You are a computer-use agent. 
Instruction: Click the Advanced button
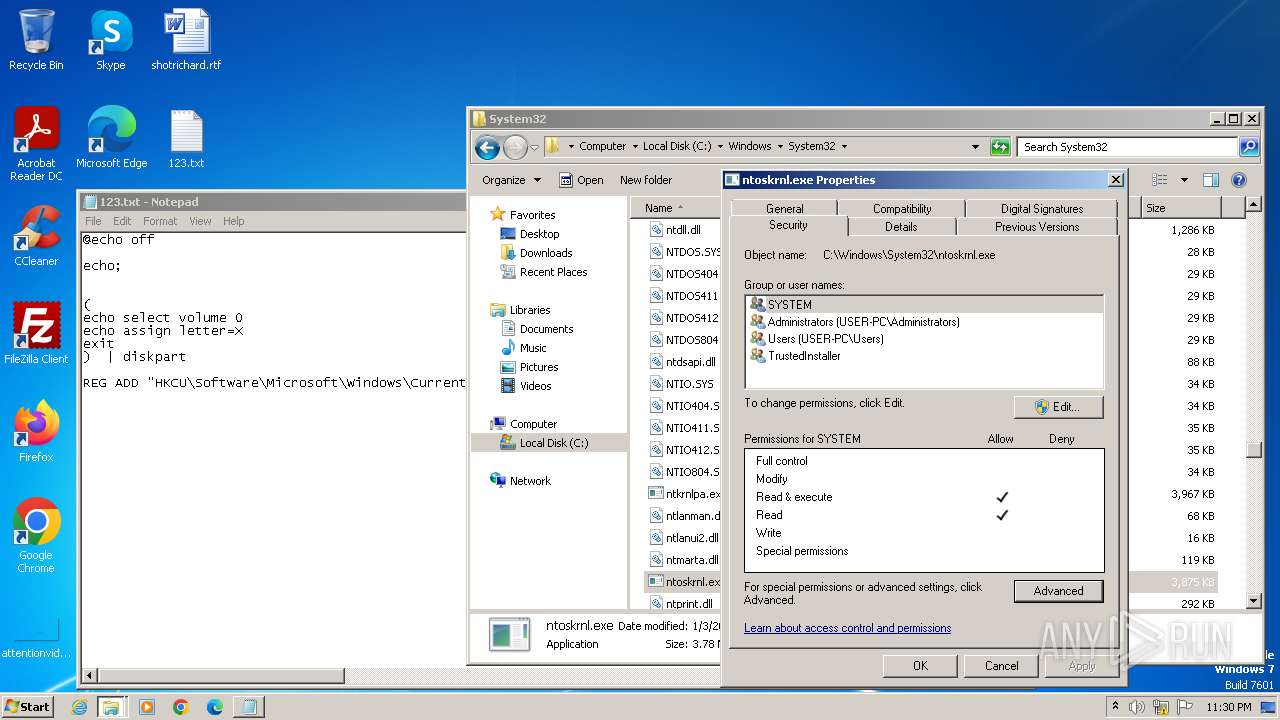coord(1058,591)
